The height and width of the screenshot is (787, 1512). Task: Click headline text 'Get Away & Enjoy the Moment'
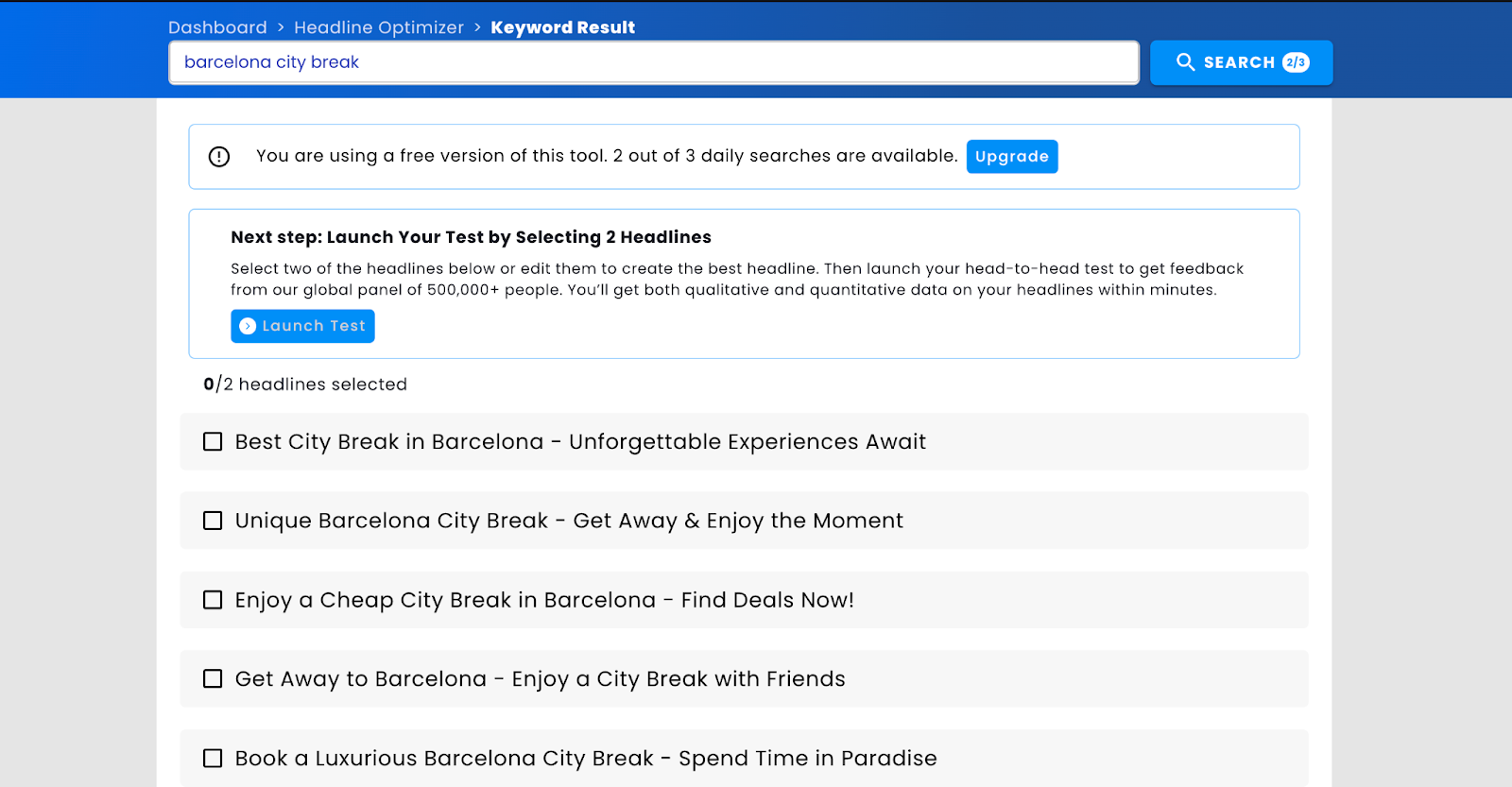coord(738,521)
